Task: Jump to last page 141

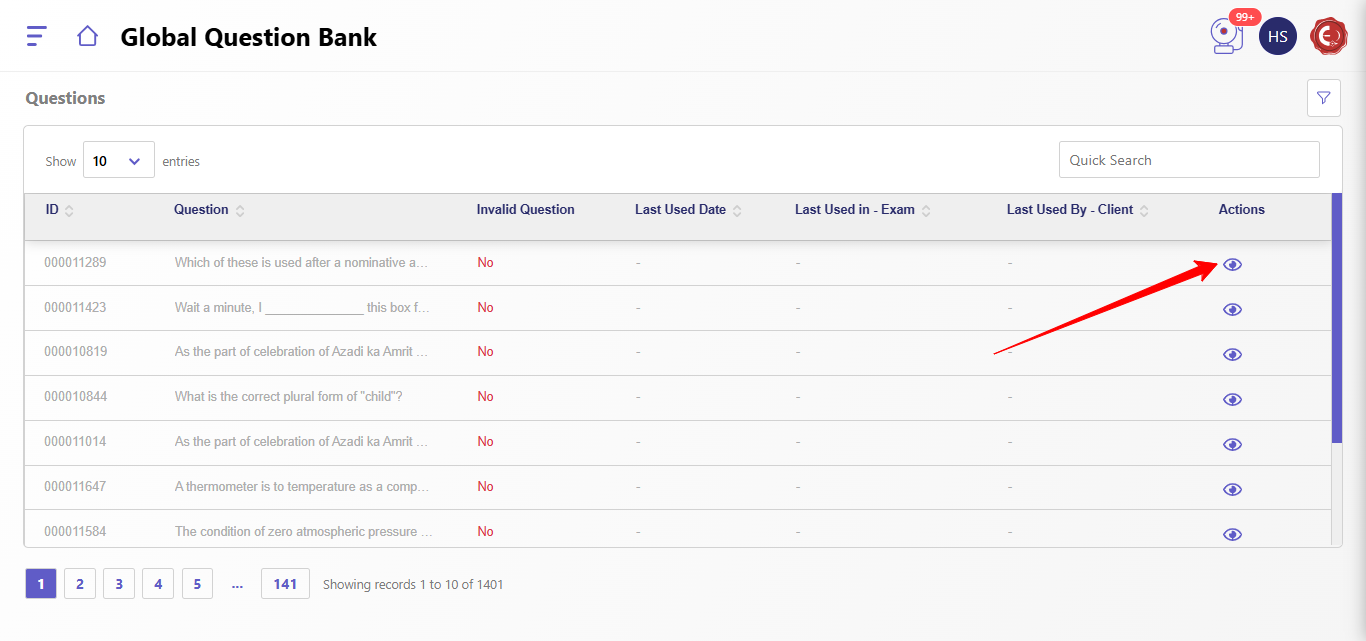Action: pyautogui.click(x=285, y=584)
